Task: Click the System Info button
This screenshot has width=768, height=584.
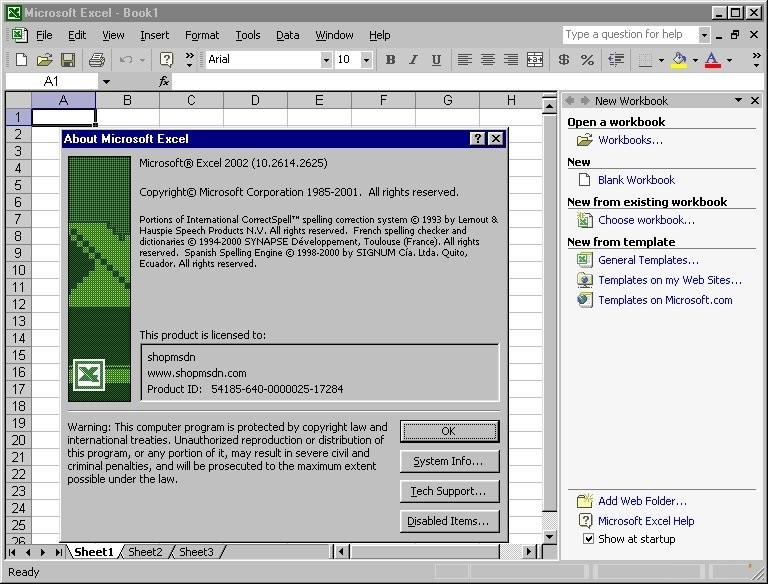Action: (450, 461)
